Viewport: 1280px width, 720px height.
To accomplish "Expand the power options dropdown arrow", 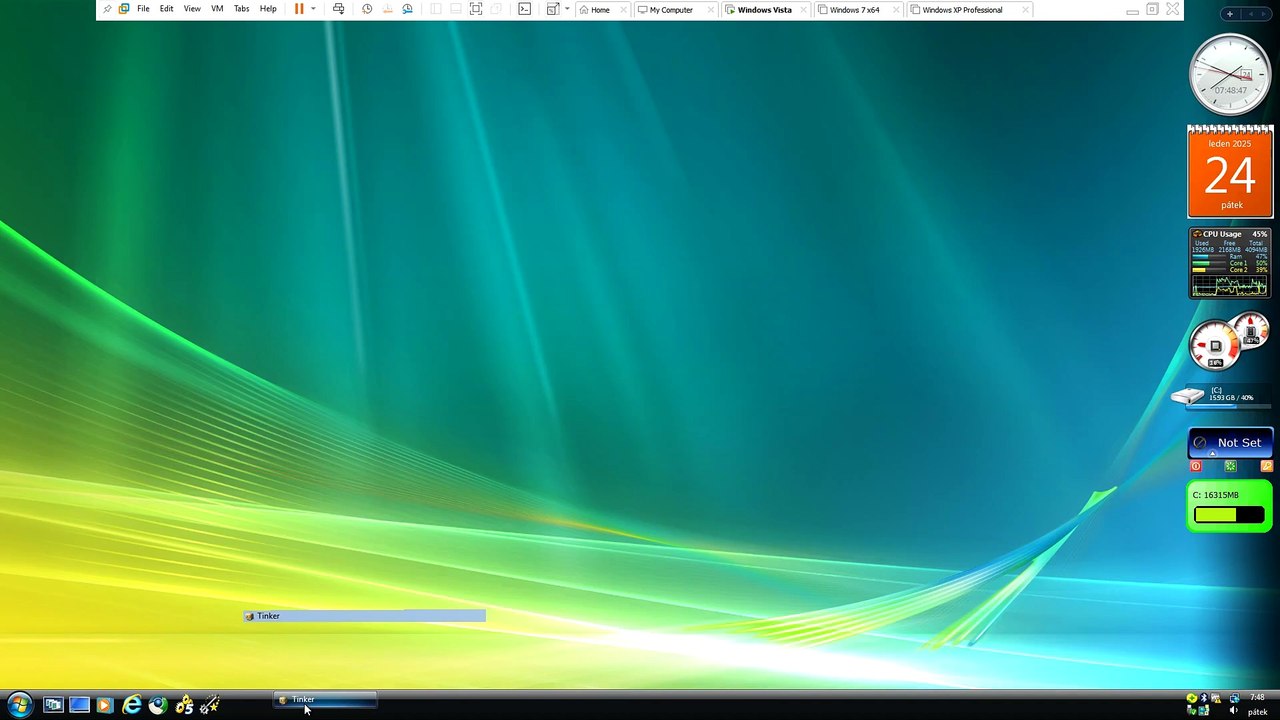I will coord(313,9).
